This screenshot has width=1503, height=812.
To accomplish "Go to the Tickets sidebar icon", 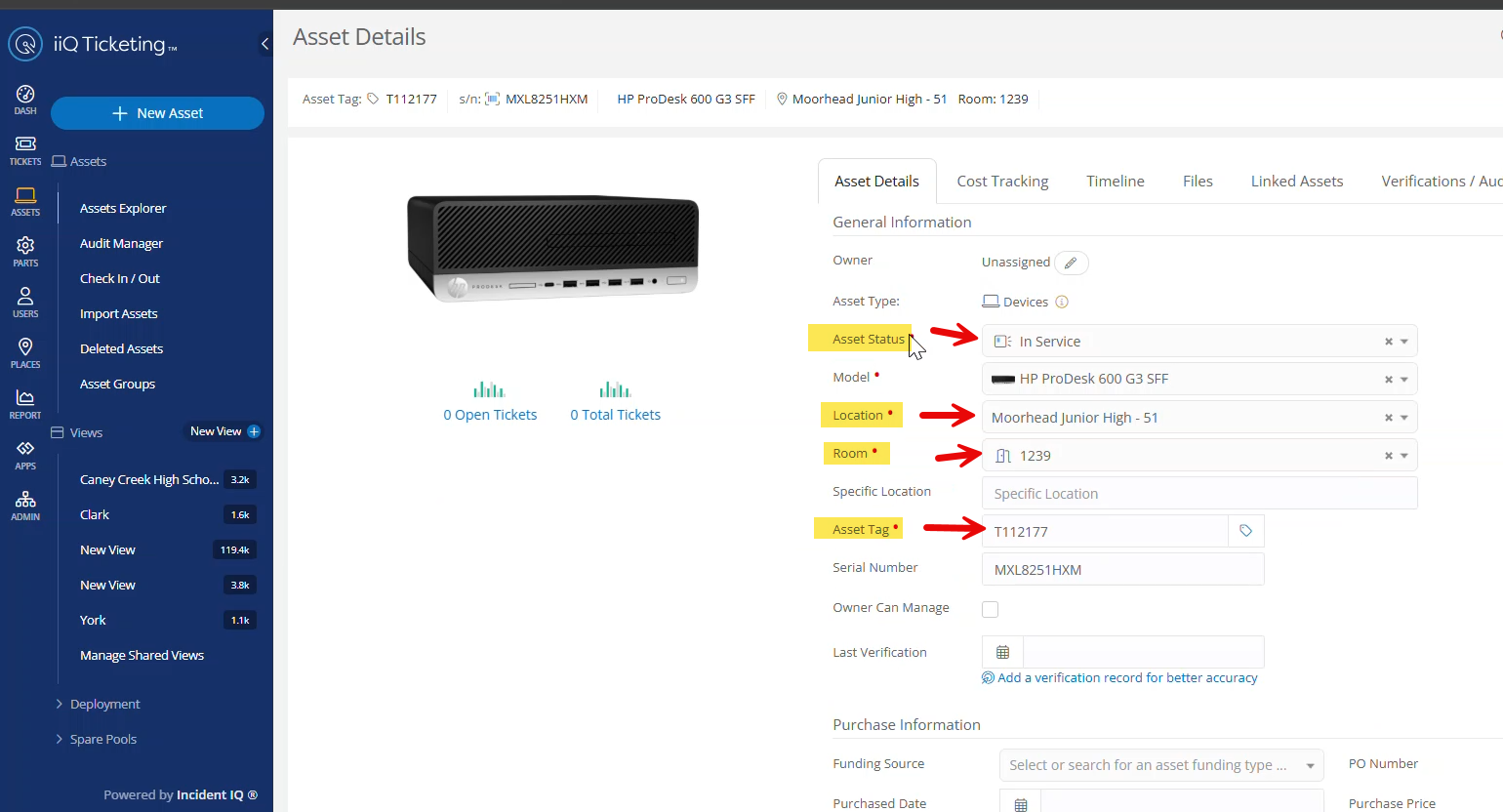I will (25, 149).
